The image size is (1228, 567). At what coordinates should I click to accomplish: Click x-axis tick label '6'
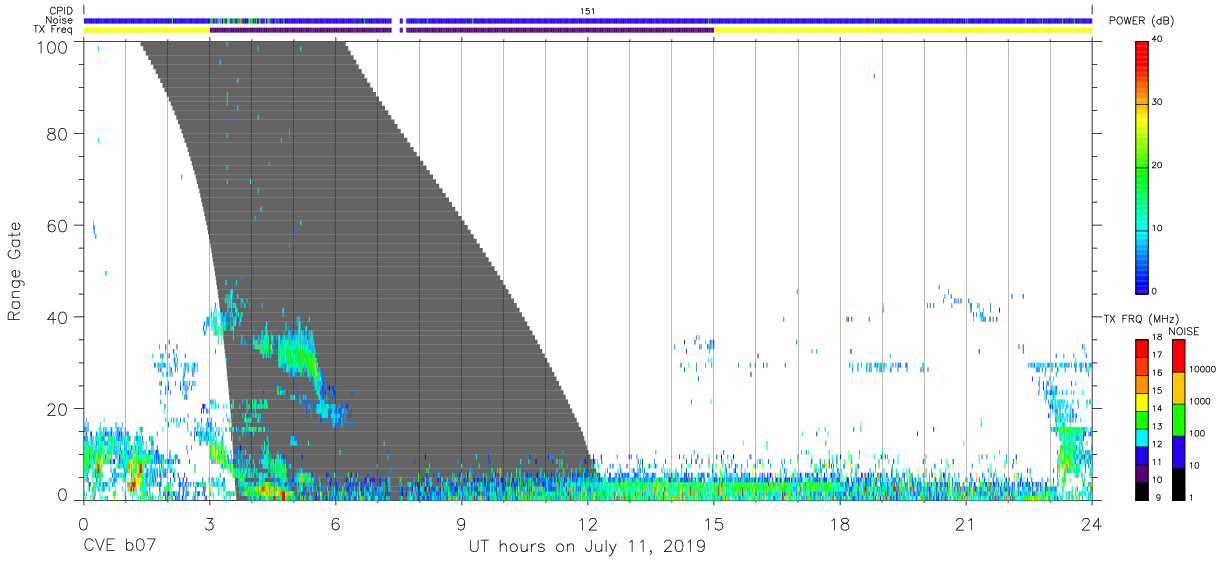(x=335, y=523)
